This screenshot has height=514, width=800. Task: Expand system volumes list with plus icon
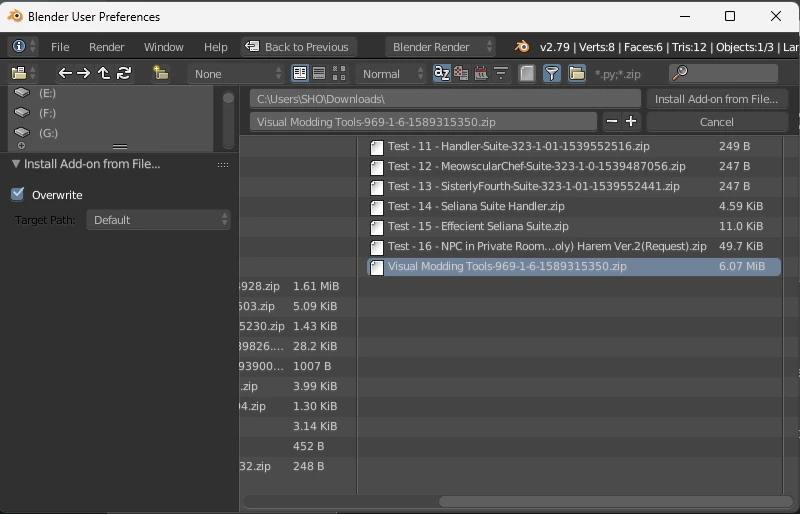tap(21, 146)
